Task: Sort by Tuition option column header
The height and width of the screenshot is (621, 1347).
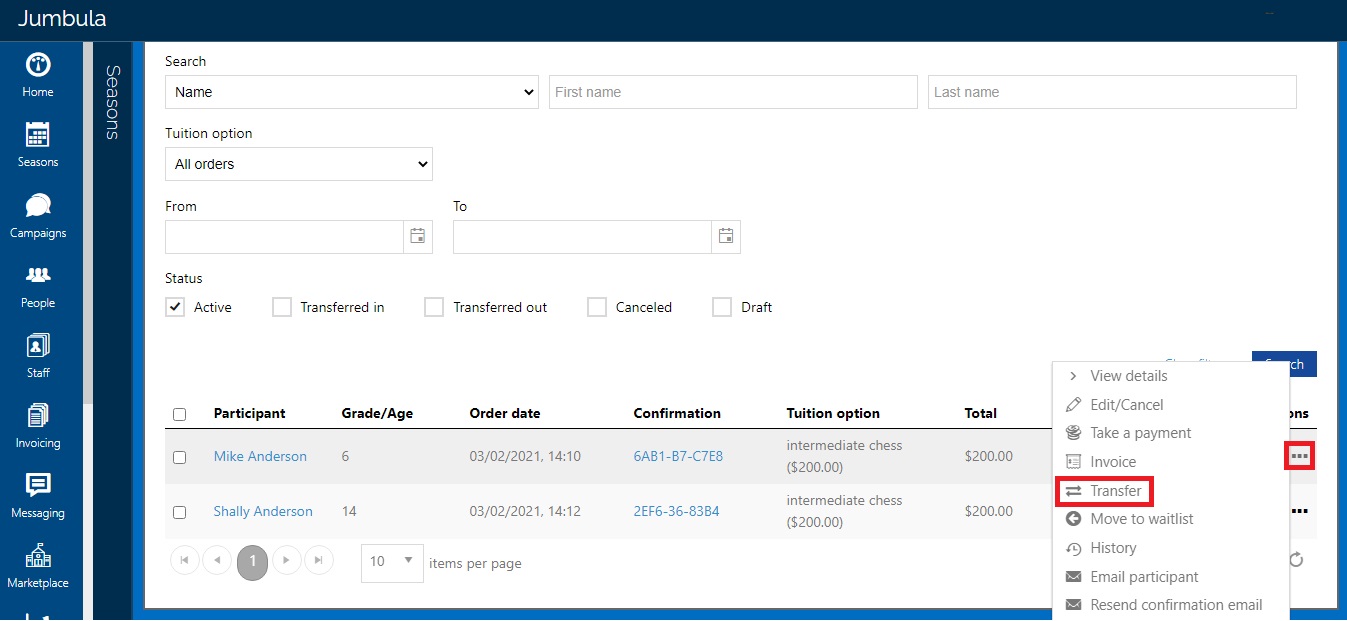Action: [833, 413]
